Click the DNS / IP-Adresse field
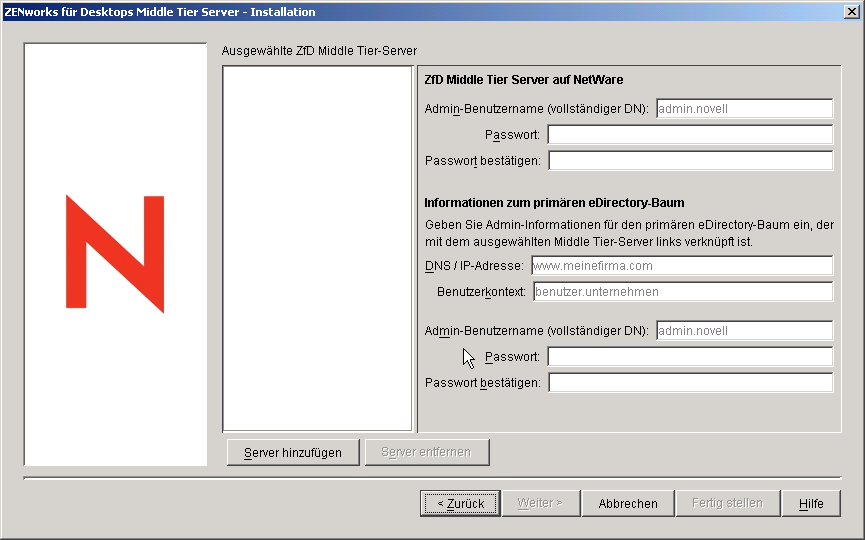Image resolution: width=865 pixels, height=540 pixels. tap(682, 265)
